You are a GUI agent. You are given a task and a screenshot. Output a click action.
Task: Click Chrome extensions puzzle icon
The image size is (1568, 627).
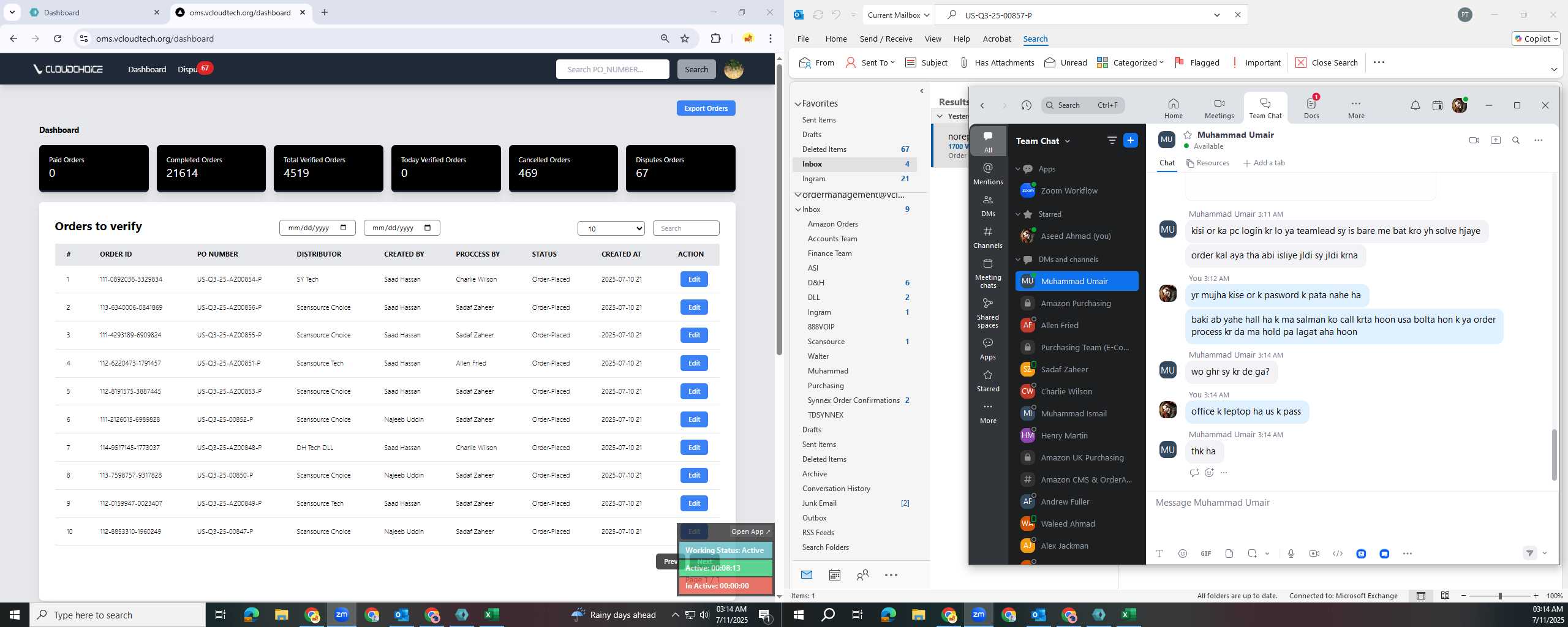point(715,39)
